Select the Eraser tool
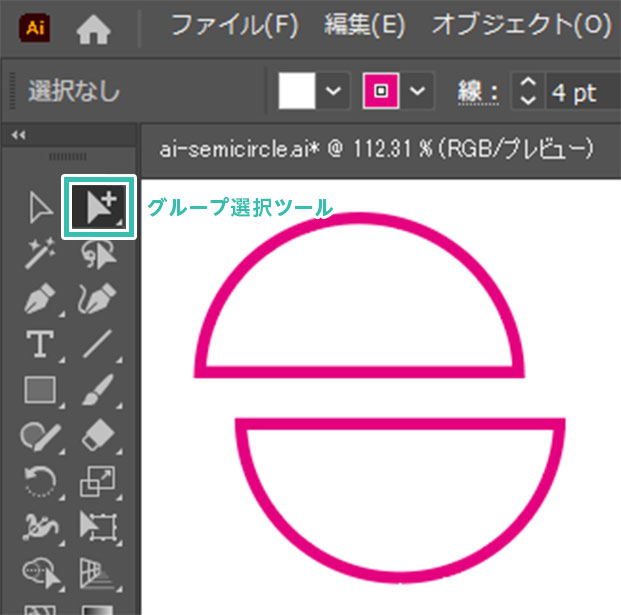 (x=98, y=435)
